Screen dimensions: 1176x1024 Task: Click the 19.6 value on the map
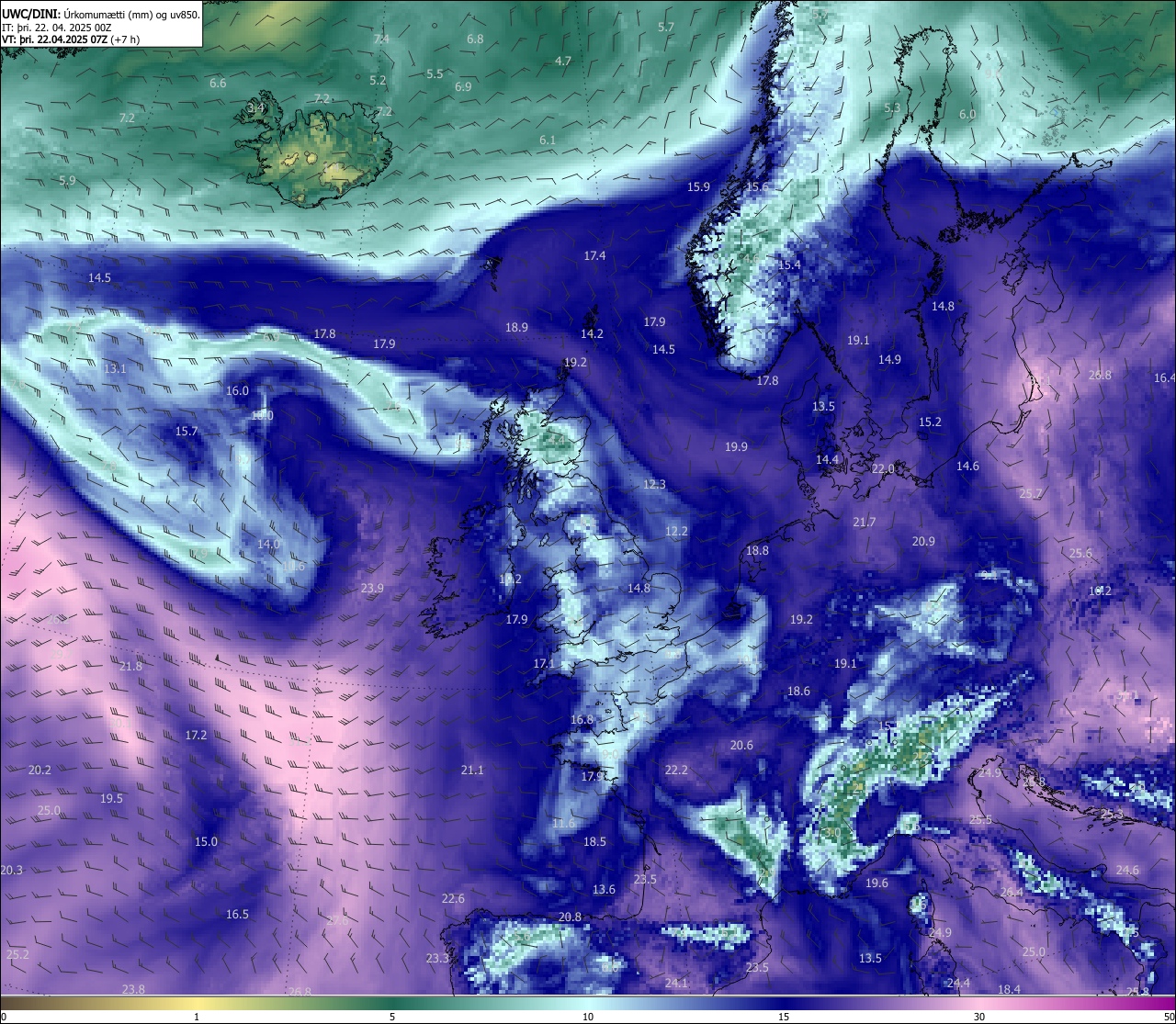click(876, 883)
